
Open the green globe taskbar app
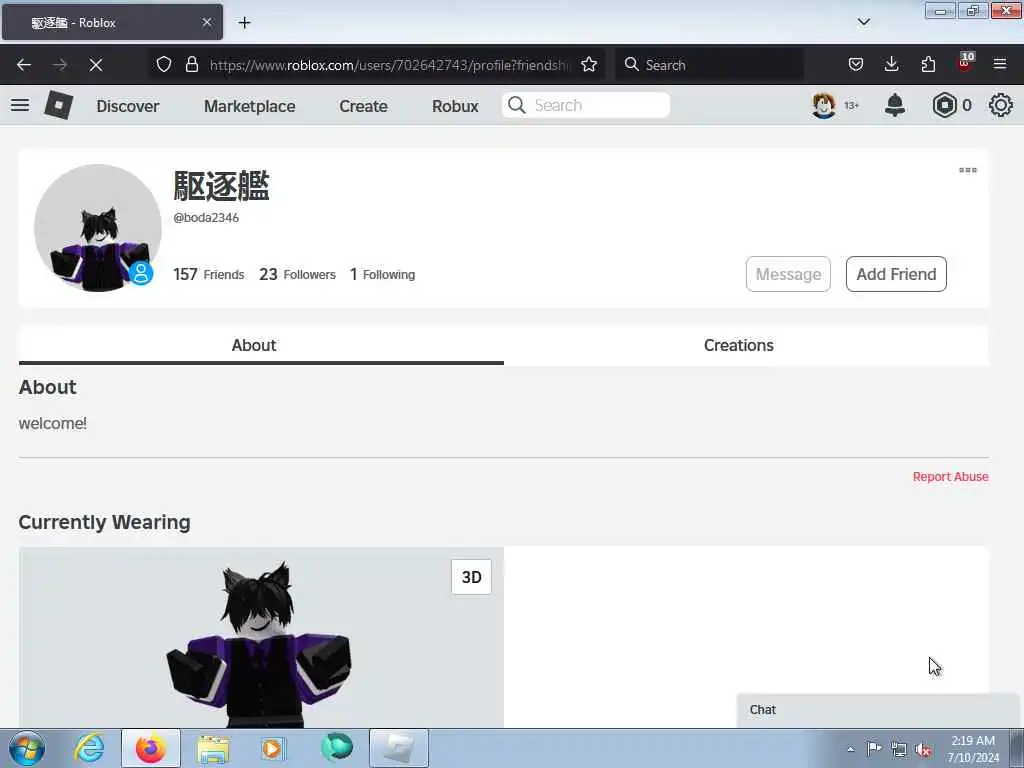(337, 748)
